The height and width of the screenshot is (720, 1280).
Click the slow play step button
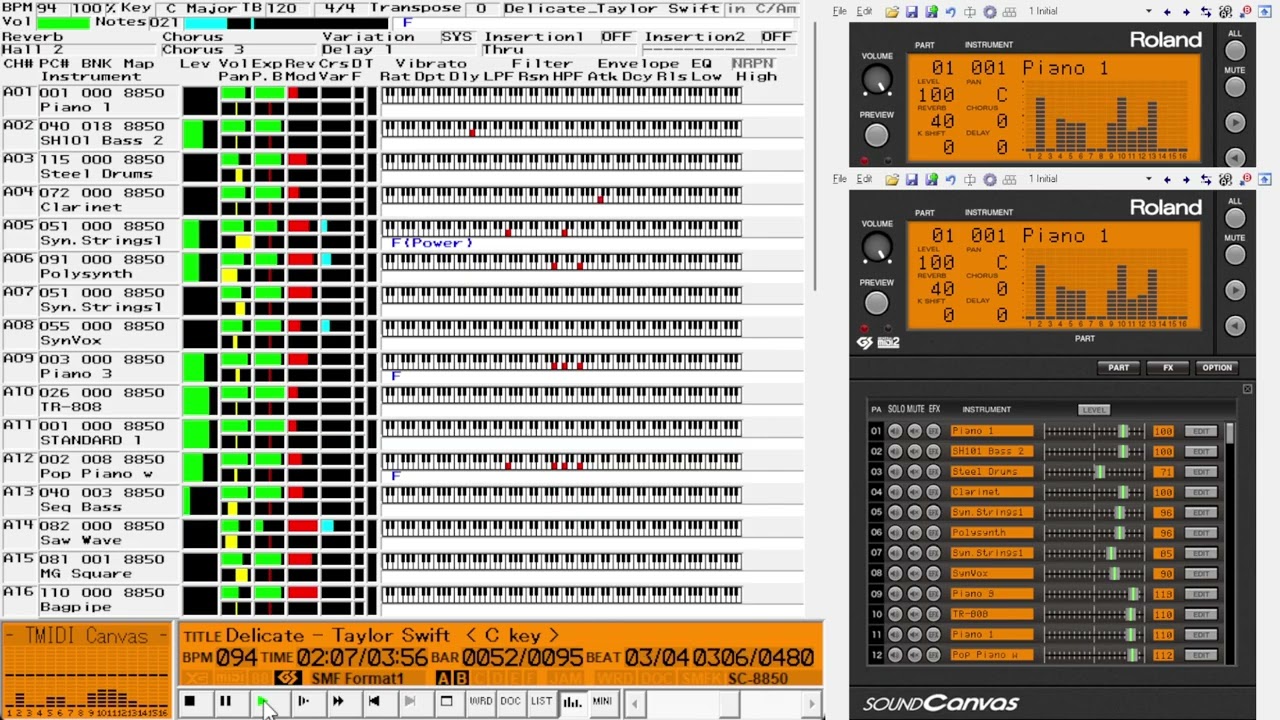(x=302, y=702)
